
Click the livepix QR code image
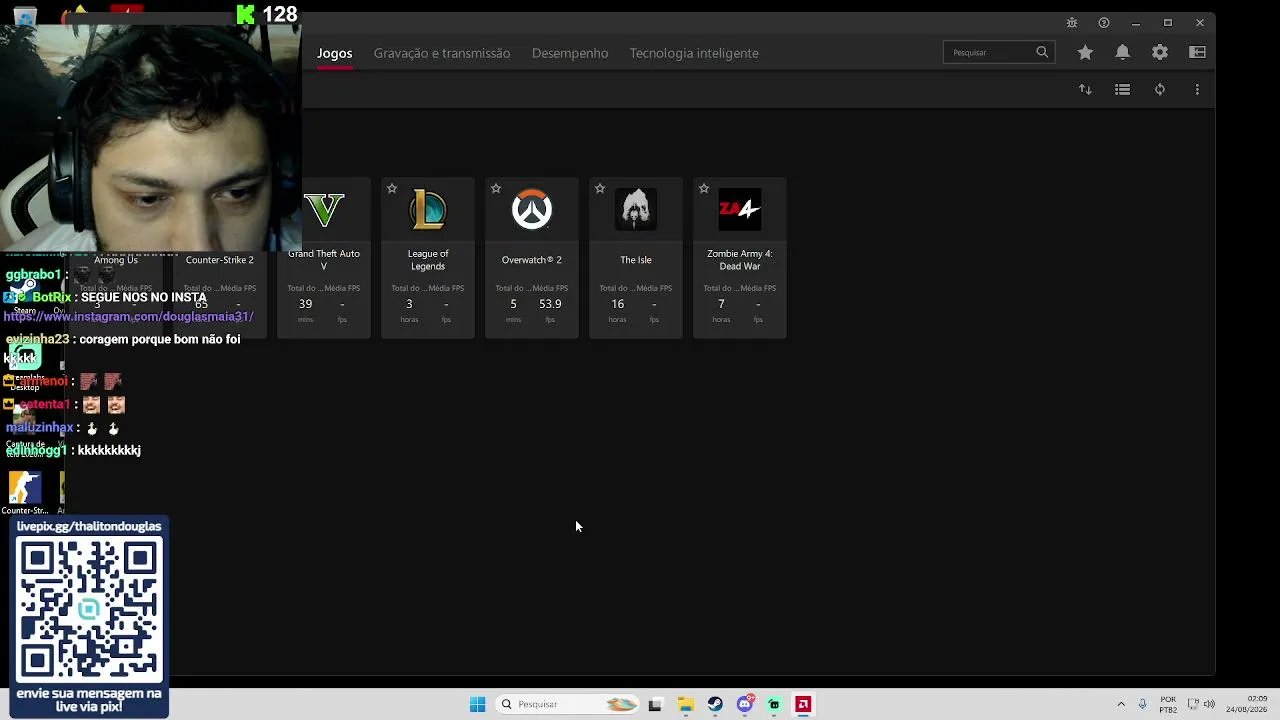89,610
